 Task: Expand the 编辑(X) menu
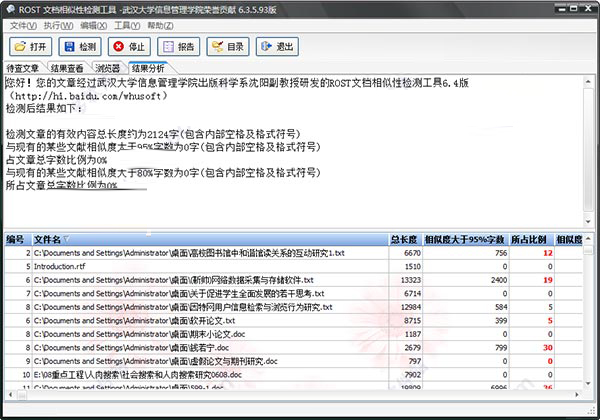tap(94, 24)
